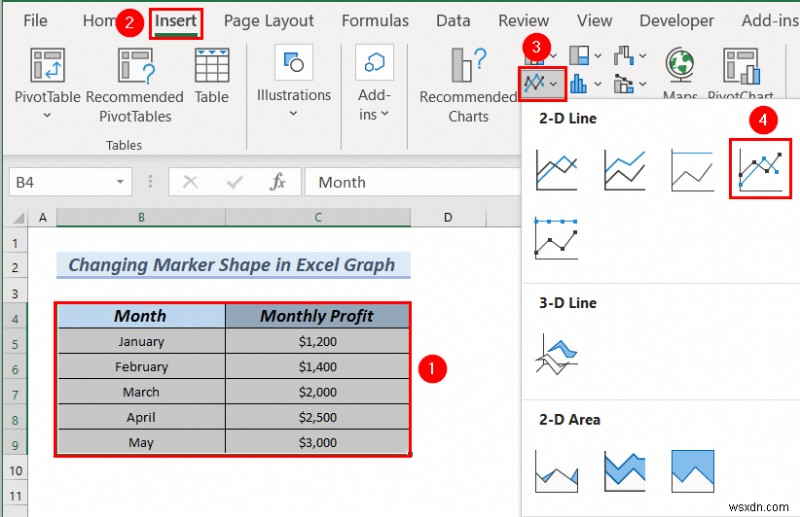Choose the 100% Stacked Area chart
The width and height of the screenshot is (800, 517).
[x=692, y=471]
